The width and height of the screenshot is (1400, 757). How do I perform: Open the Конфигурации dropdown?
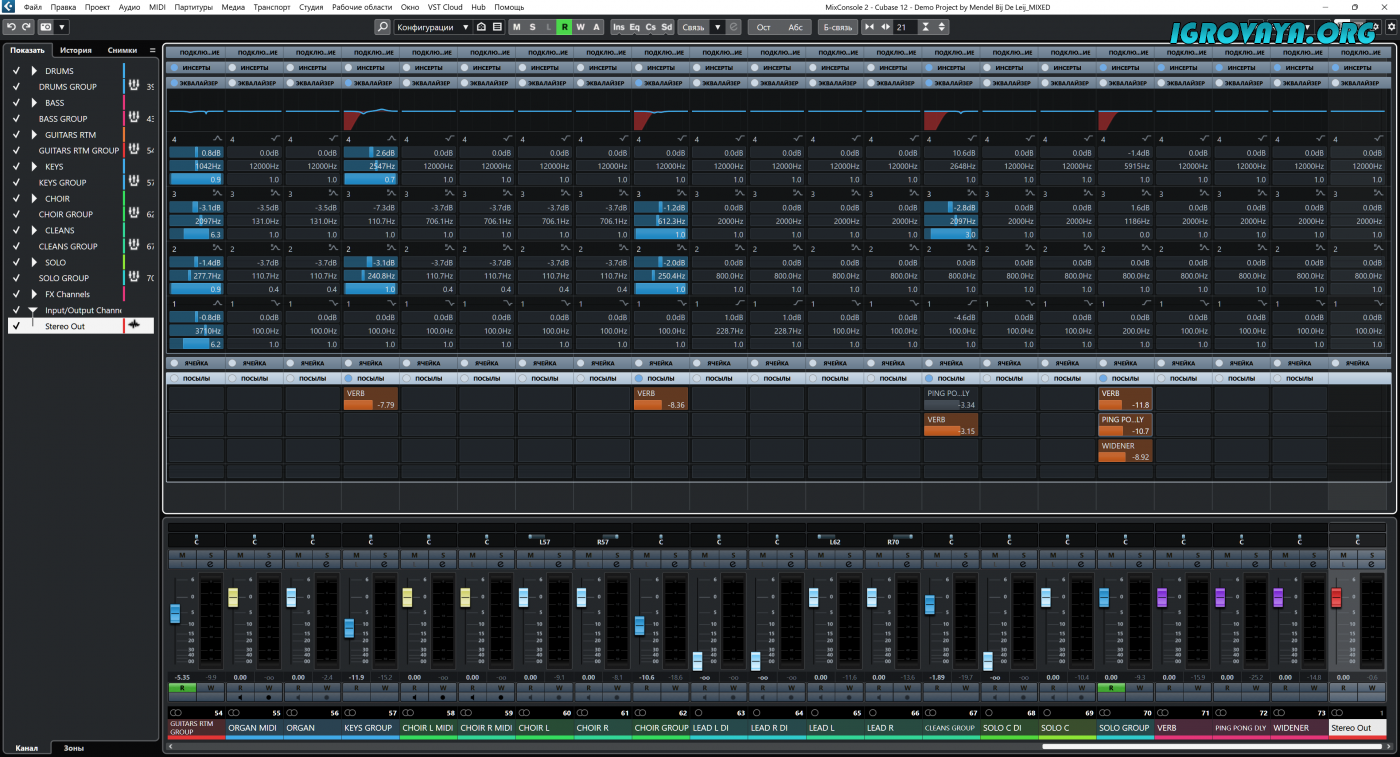(x=432, y=27)
